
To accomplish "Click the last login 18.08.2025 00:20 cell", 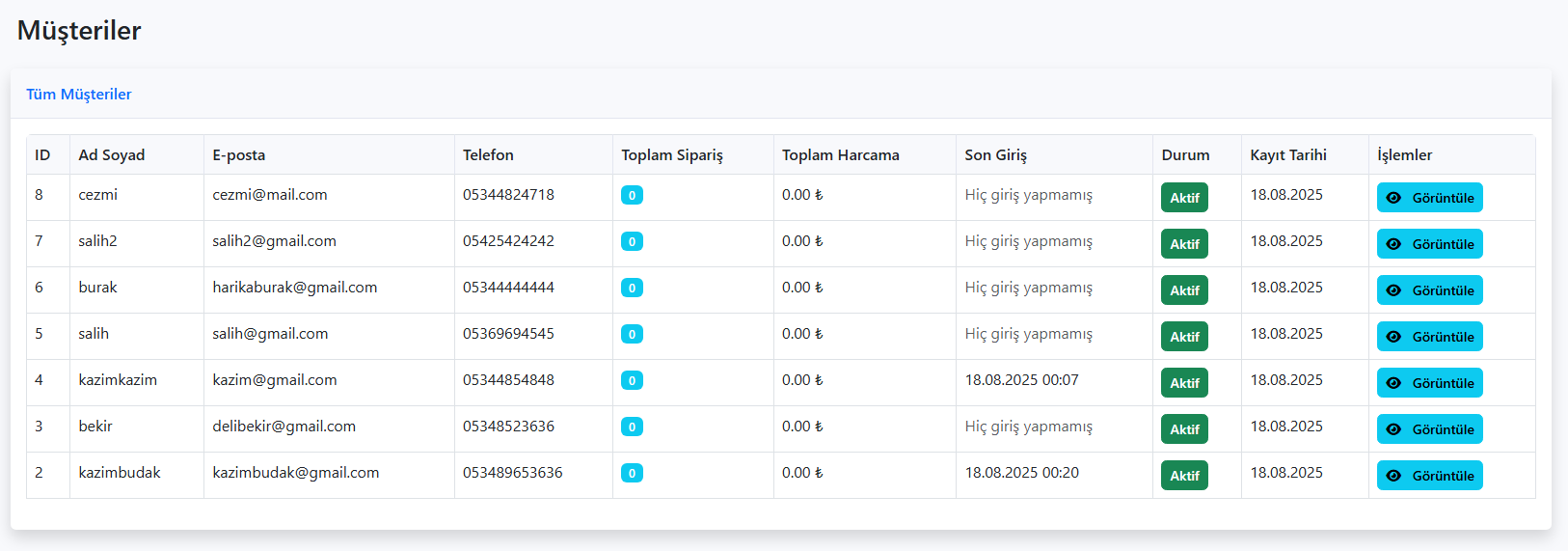I will tap(1022, 473).
